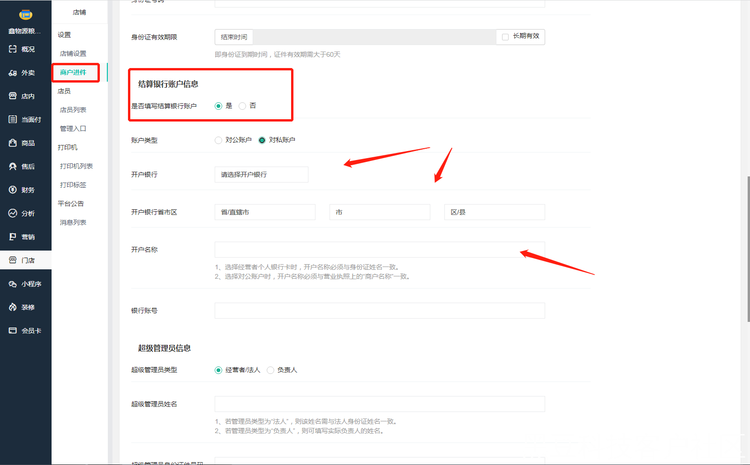This screenshot has height=465, width=750.
Task: Select 经营者/法人 administrator type
Action: 219,370
